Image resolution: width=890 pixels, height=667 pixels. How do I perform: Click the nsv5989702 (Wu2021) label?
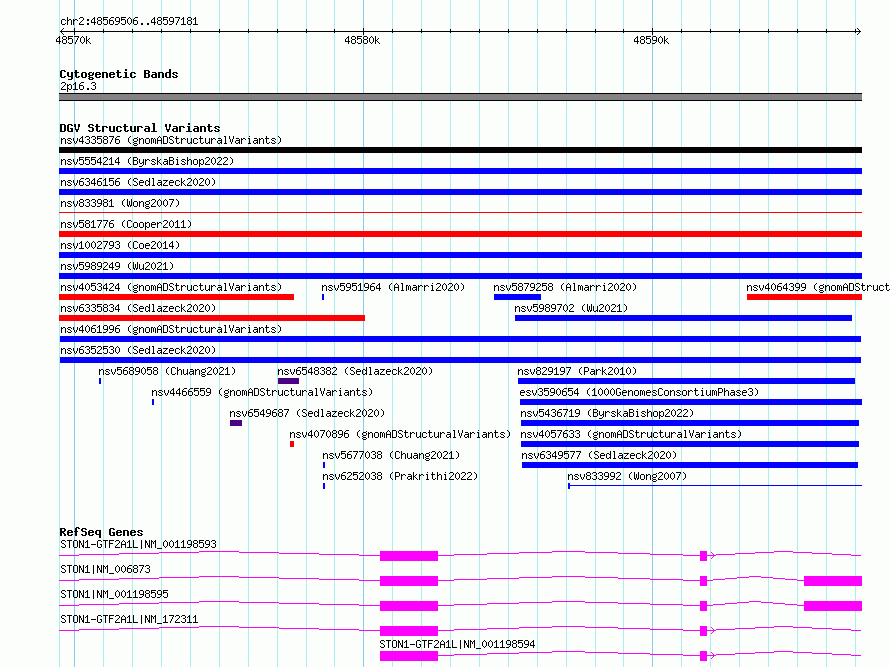[x=571, y=308]
